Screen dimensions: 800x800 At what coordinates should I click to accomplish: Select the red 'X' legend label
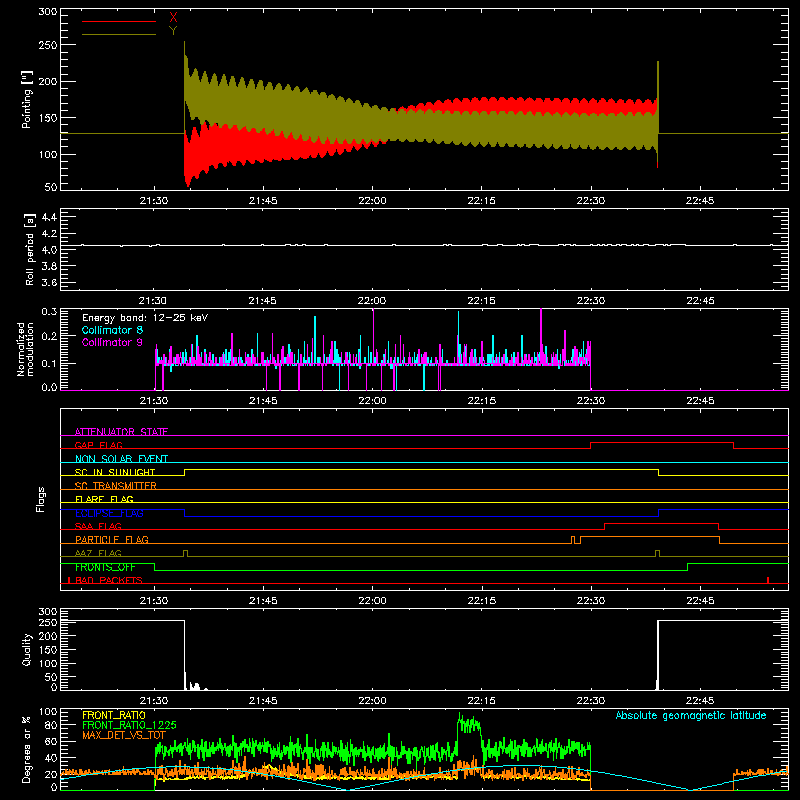pyautogui.click(x=173, y=18)
